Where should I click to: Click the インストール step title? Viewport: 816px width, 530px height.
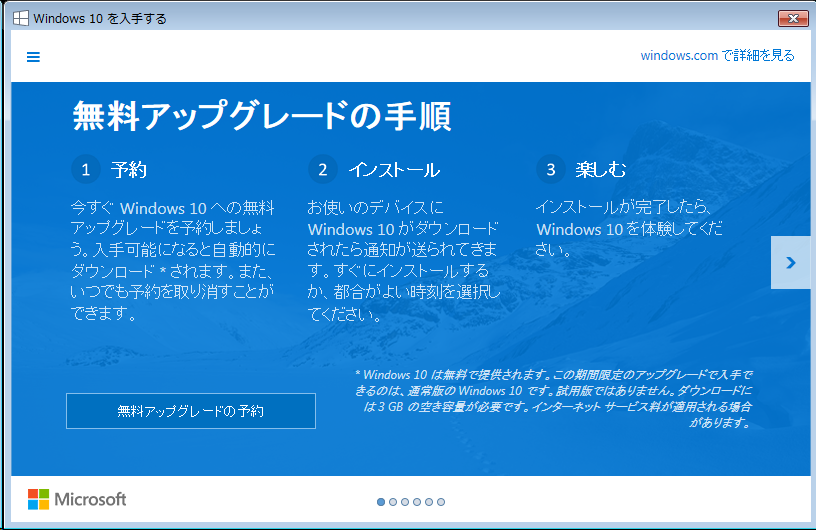click(x=394, y=170)
